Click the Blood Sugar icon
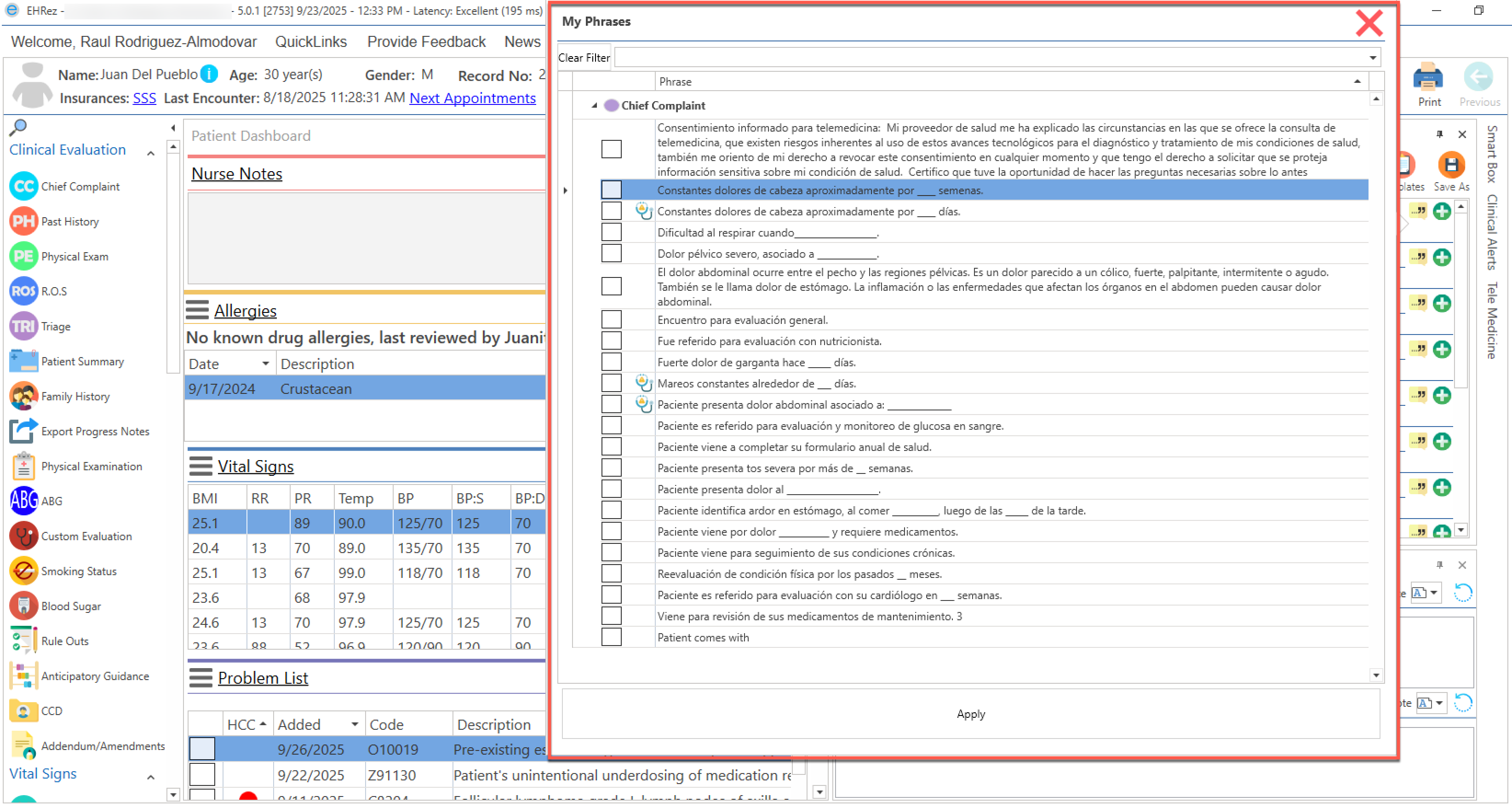Image resolution: width=1512 pixels, height=808 pixels. (x=23, y=606)
